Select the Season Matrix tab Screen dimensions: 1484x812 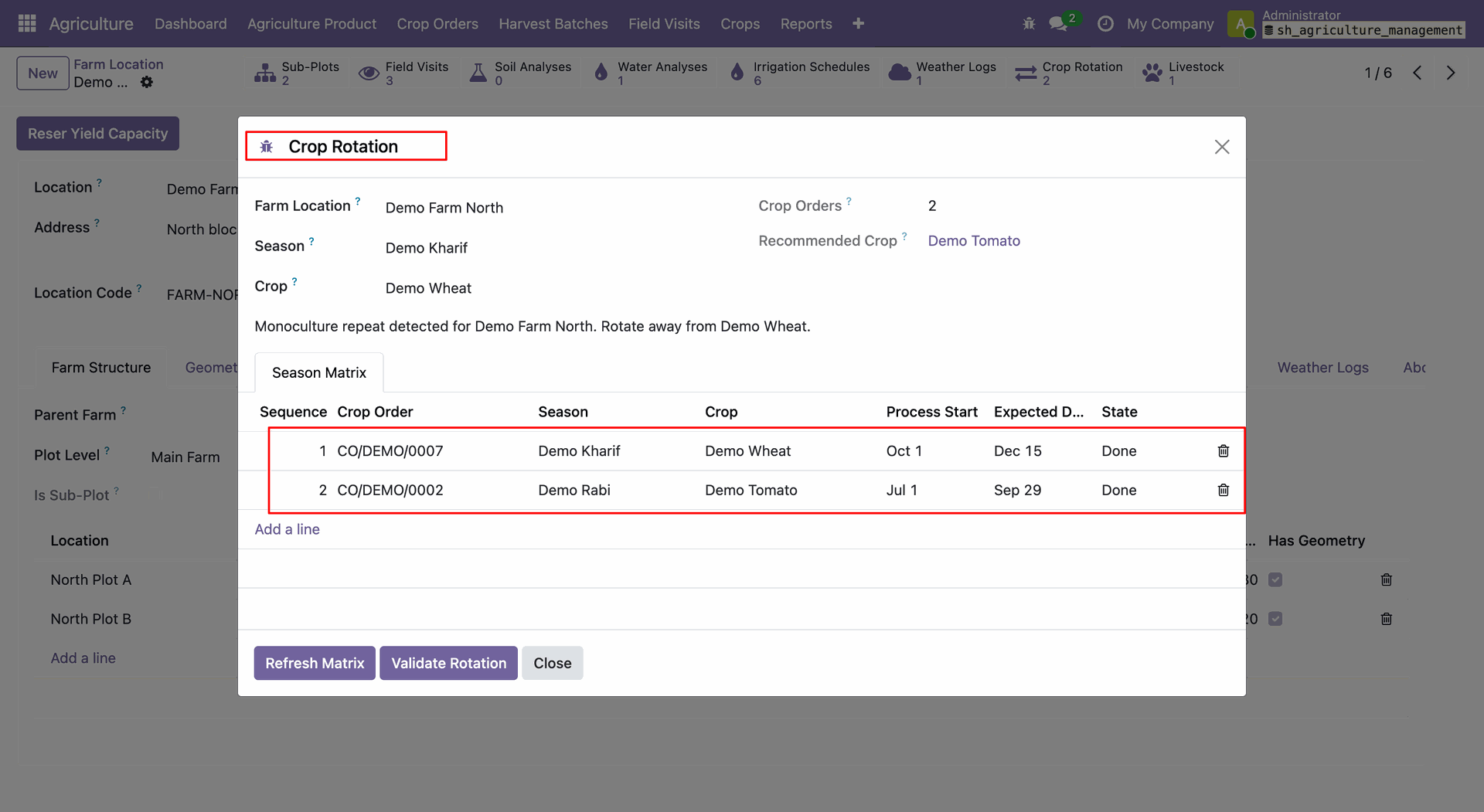(x=319, y=372)
